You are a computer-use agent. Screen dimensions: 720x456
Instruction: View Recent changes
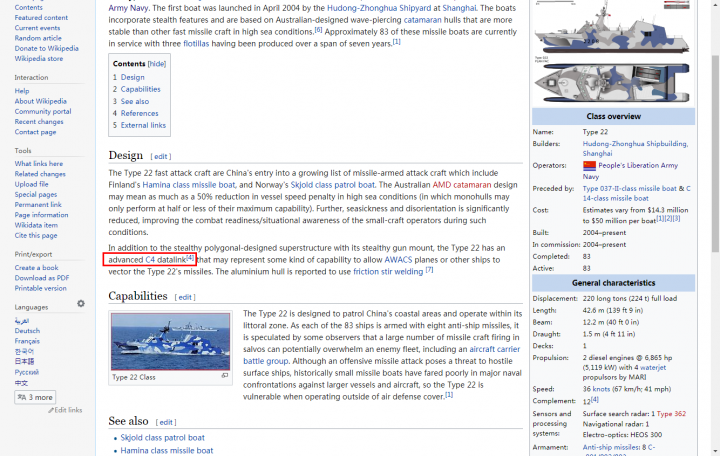coord(39,122)
